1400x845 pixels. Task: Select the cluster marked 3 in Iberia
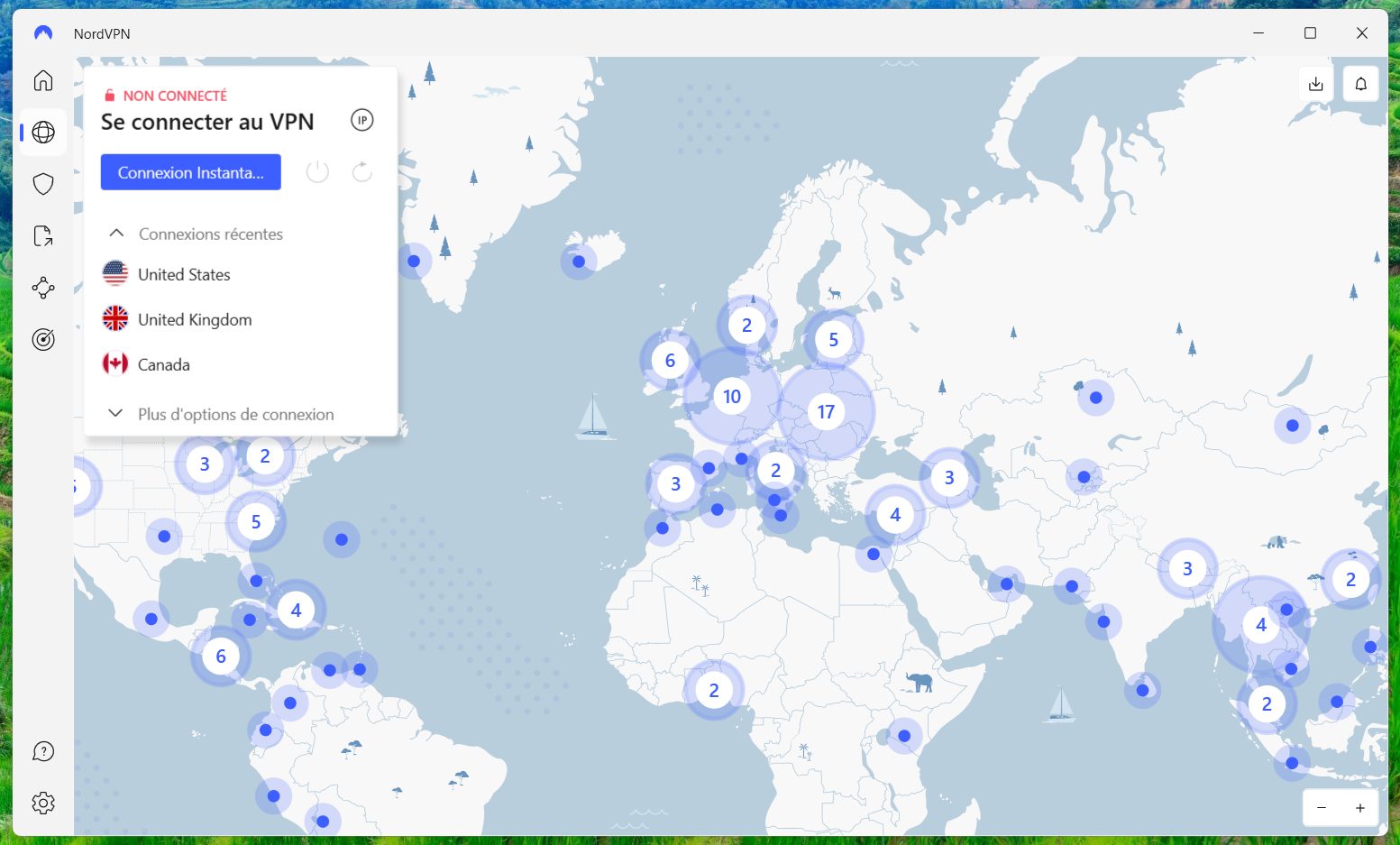point(676,484)
